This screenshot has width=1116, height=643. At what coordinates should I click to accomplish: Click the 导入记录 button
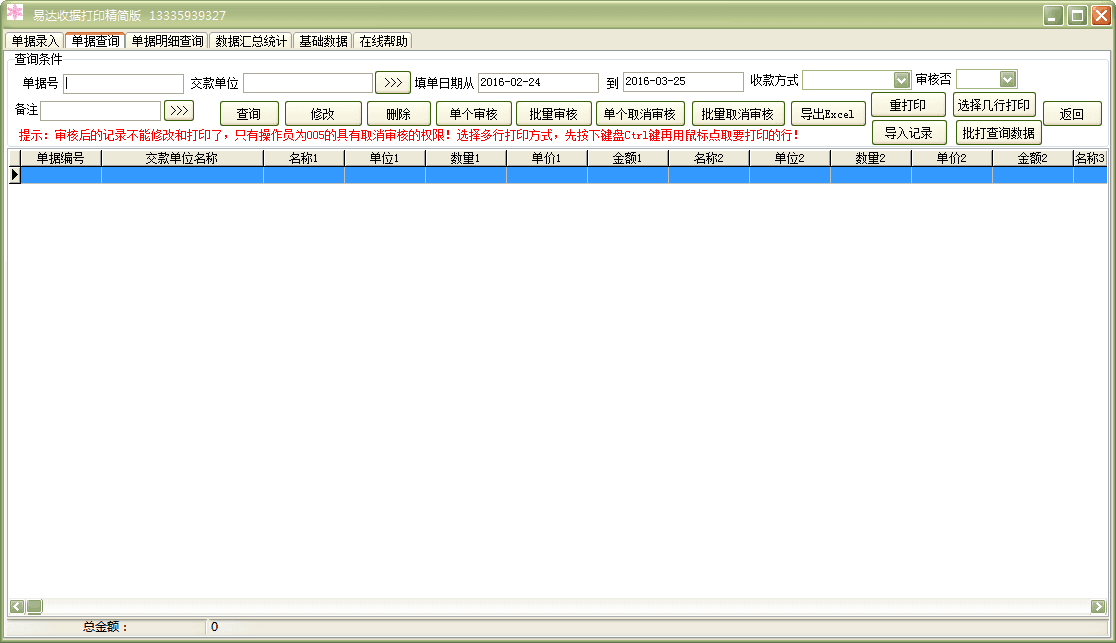coord(908,133)
